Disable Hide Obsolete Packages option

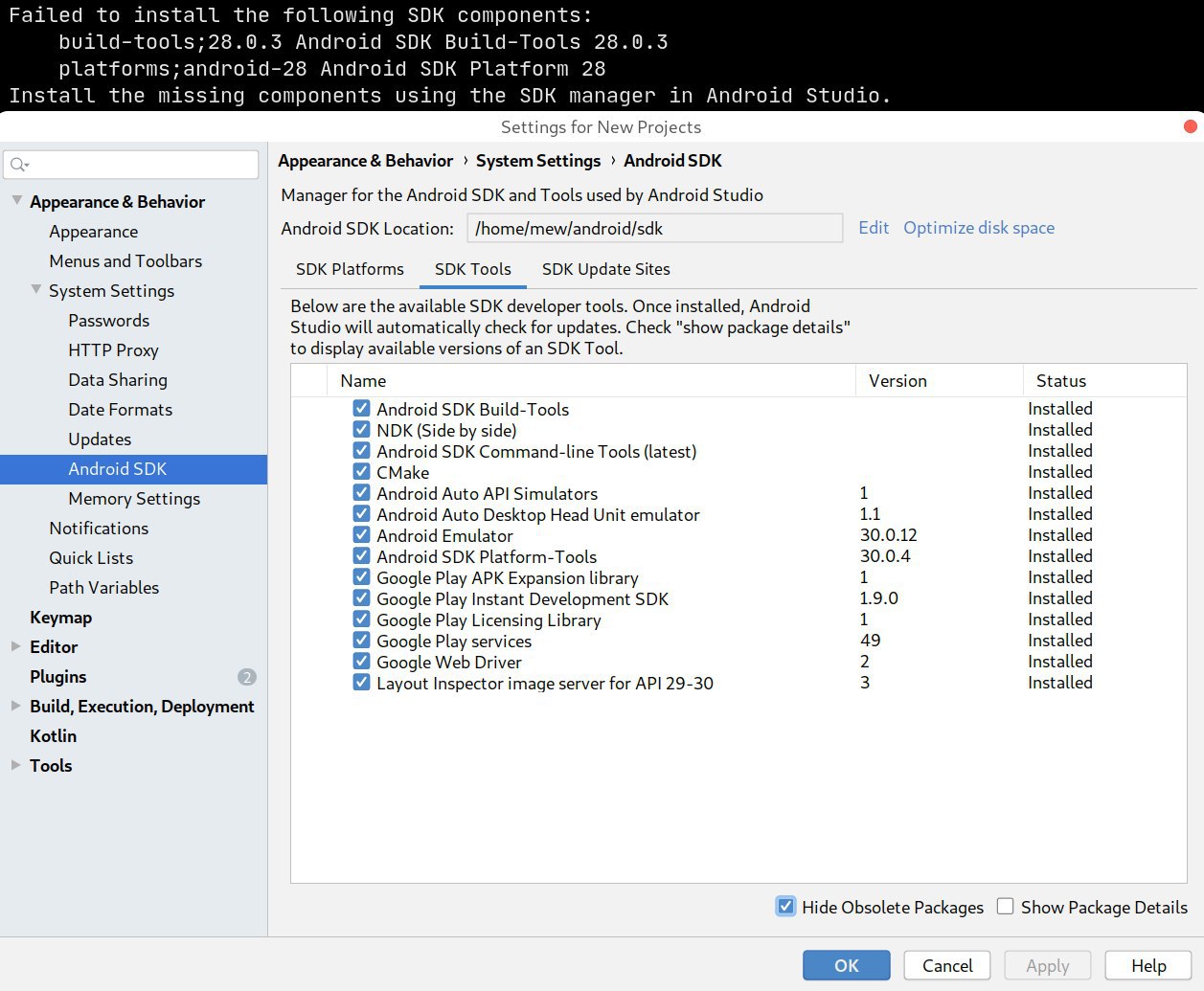coord(785,907)
